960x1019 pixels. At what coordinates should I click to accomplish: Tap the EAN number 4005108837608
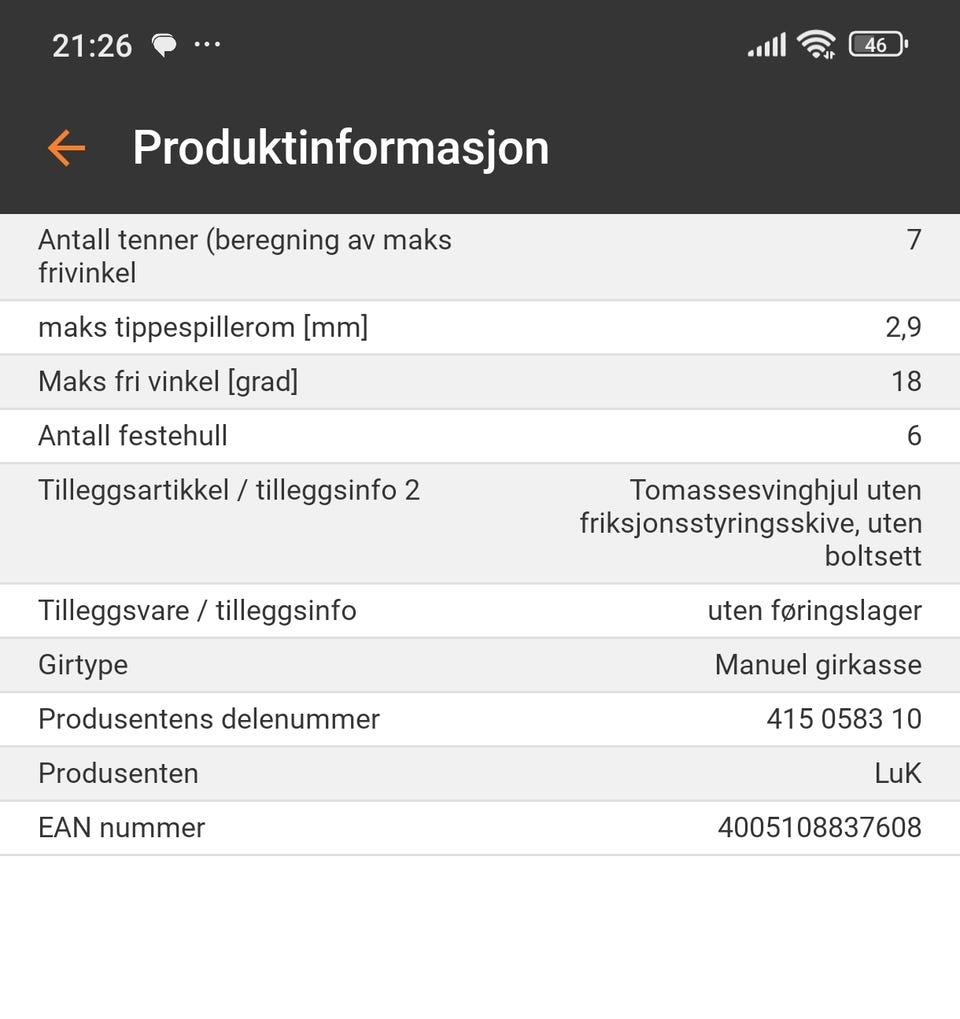coord(820,828)
